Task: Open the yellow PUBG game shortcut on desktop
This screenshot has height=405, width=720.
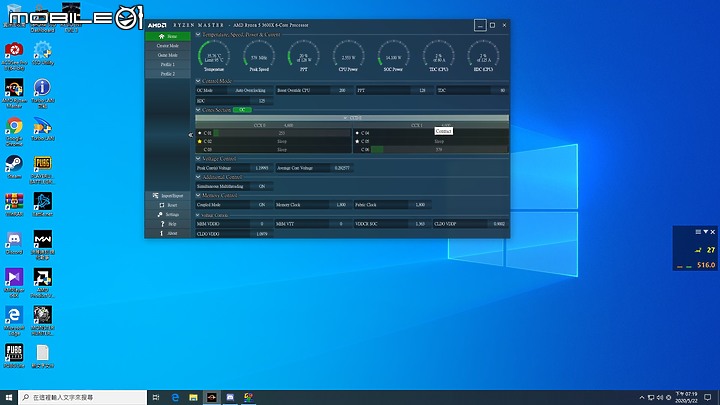Action: [x=42, y=169]
